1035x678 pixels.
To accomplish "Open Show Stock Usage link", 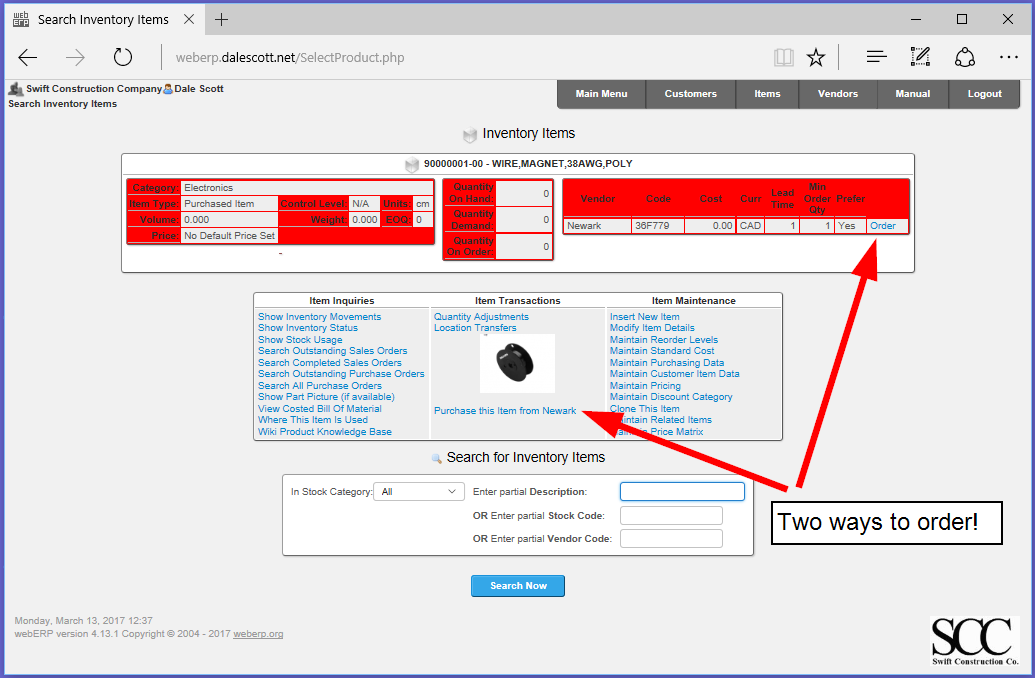I will point(300,339).
